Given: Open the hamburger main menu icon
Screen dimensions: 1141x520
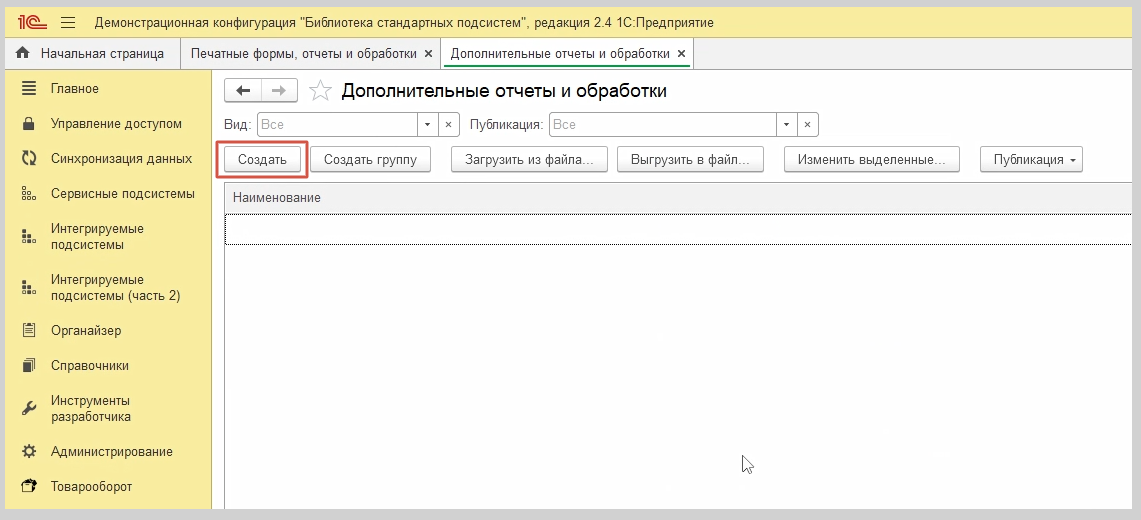Looking at the screenshot, I should [68, 22].
